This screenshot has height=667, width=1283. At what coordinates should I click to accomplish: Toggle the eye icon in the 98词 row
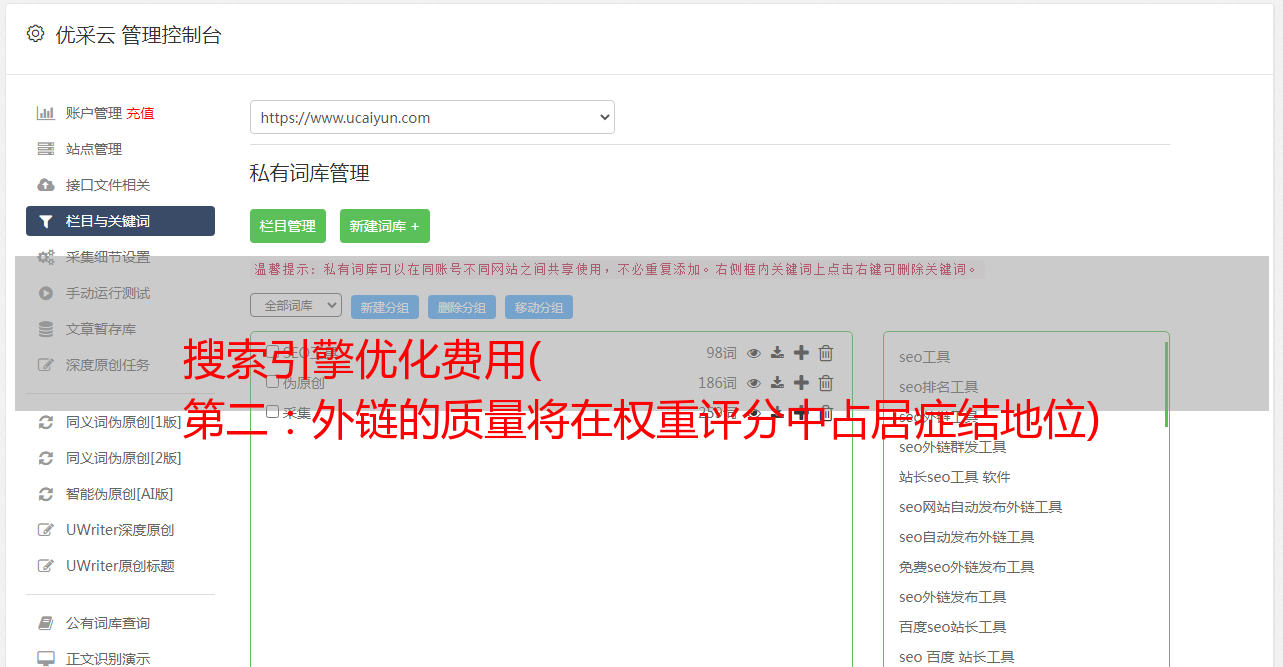(x=754, y=353)
